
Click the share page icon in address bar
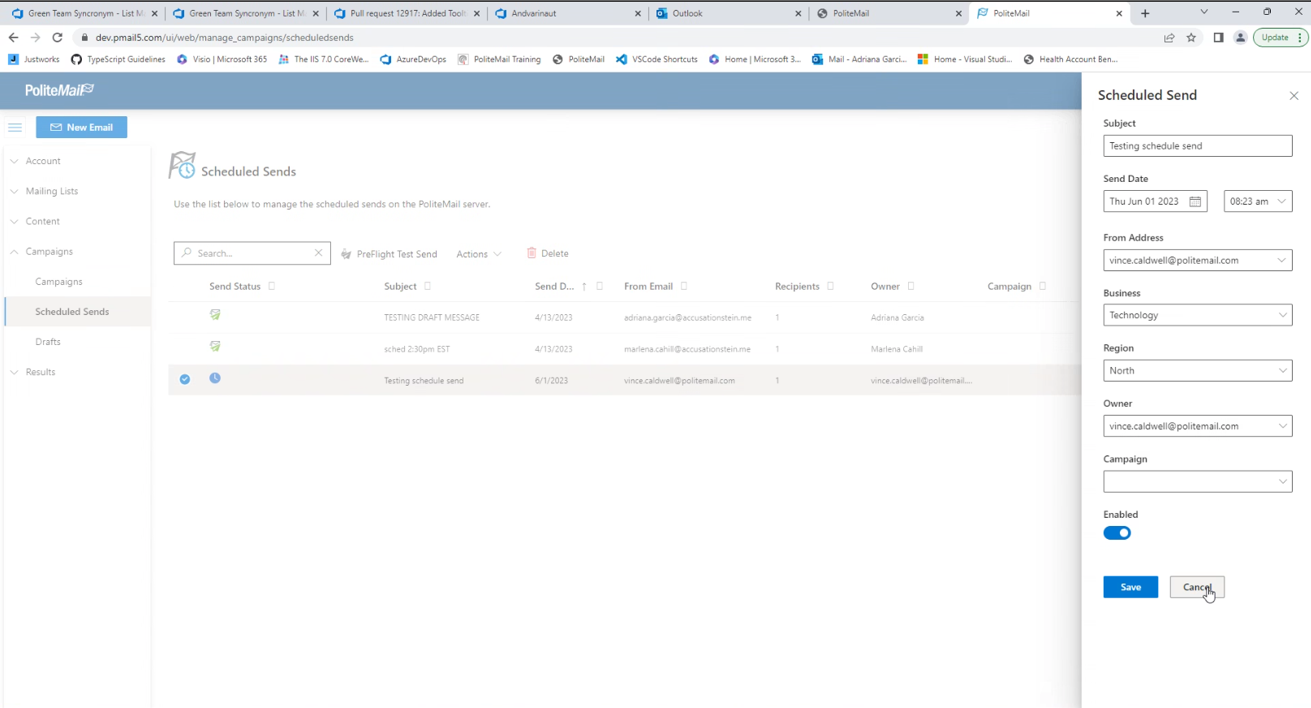1169,38
